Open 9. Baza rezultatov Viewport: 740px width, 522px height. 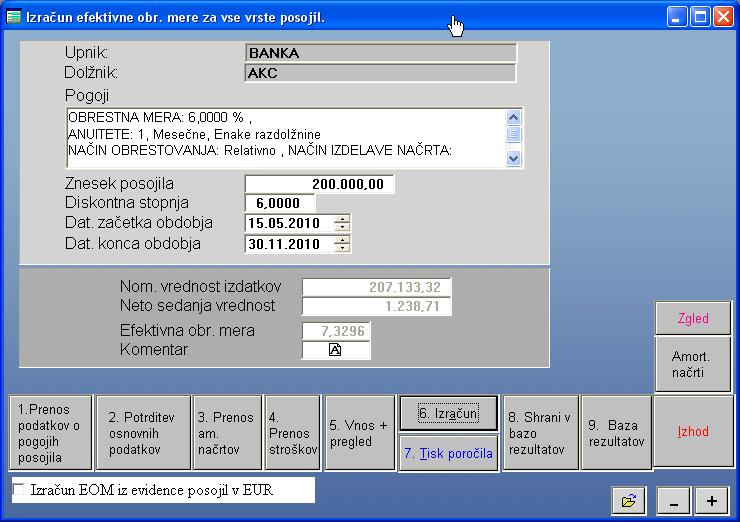(x=615, y=432)
